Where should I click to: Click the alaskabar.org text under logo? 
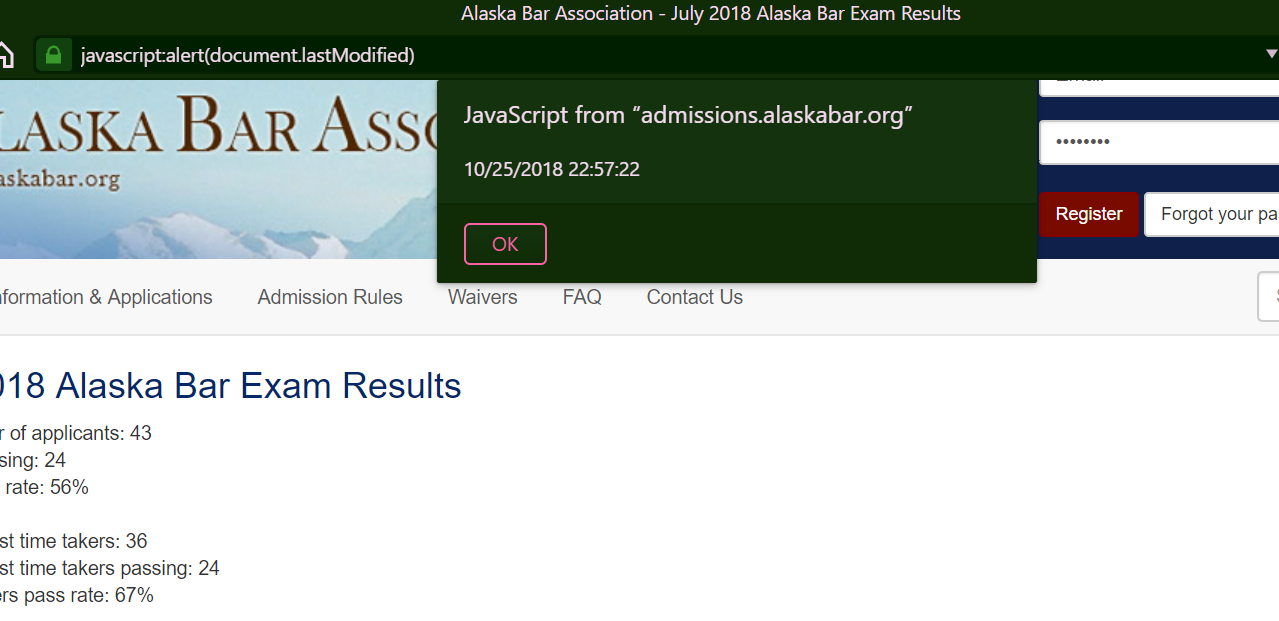click(x=60, y=180)
